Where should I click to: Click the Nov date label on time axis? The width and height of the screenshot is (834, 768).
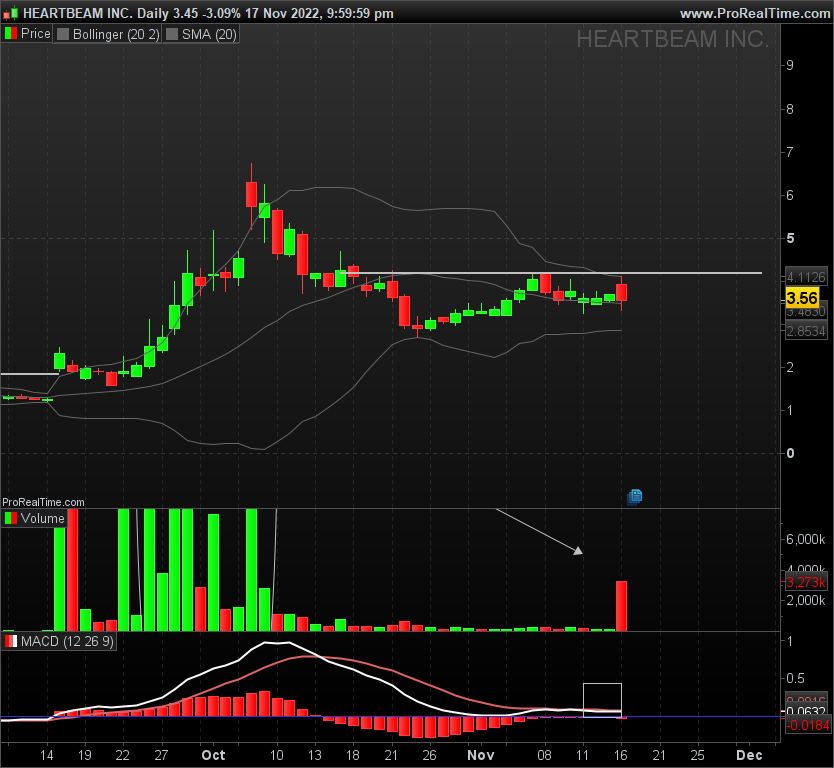click(480, 755)
